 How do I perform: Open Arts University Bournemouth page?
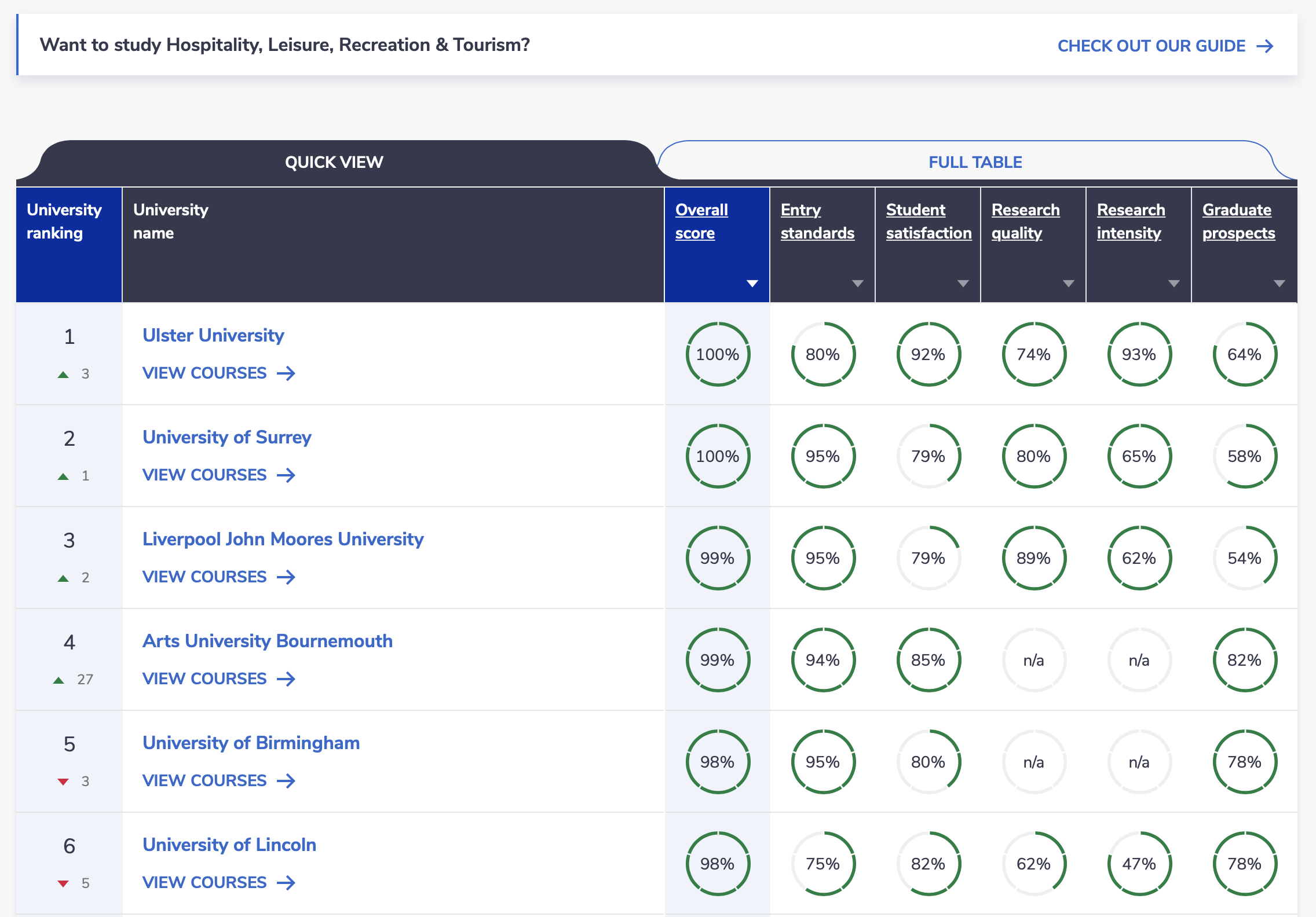(x=268, y=641)
